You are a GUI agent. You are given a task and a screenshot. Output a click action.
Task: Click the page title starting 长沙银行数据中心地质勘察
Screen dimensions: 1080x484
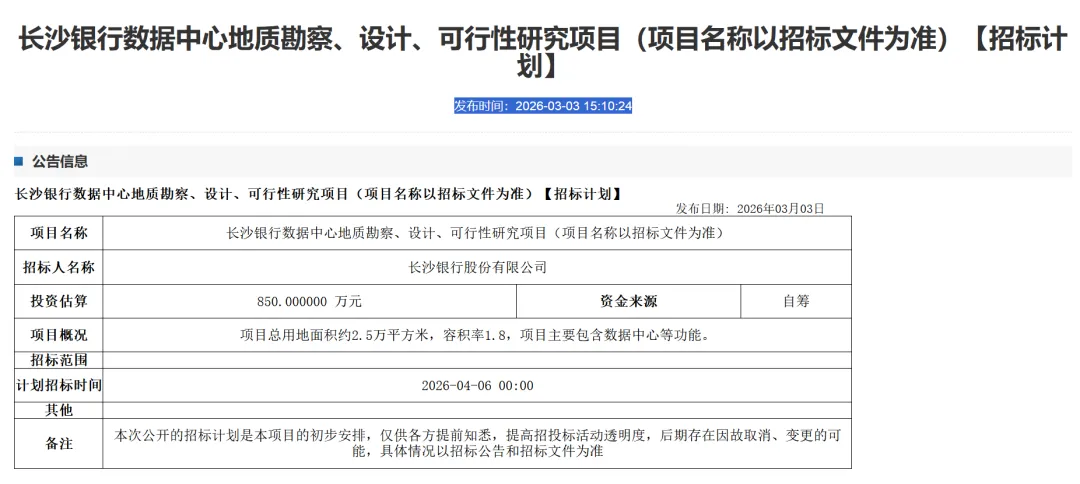[543, 52]
